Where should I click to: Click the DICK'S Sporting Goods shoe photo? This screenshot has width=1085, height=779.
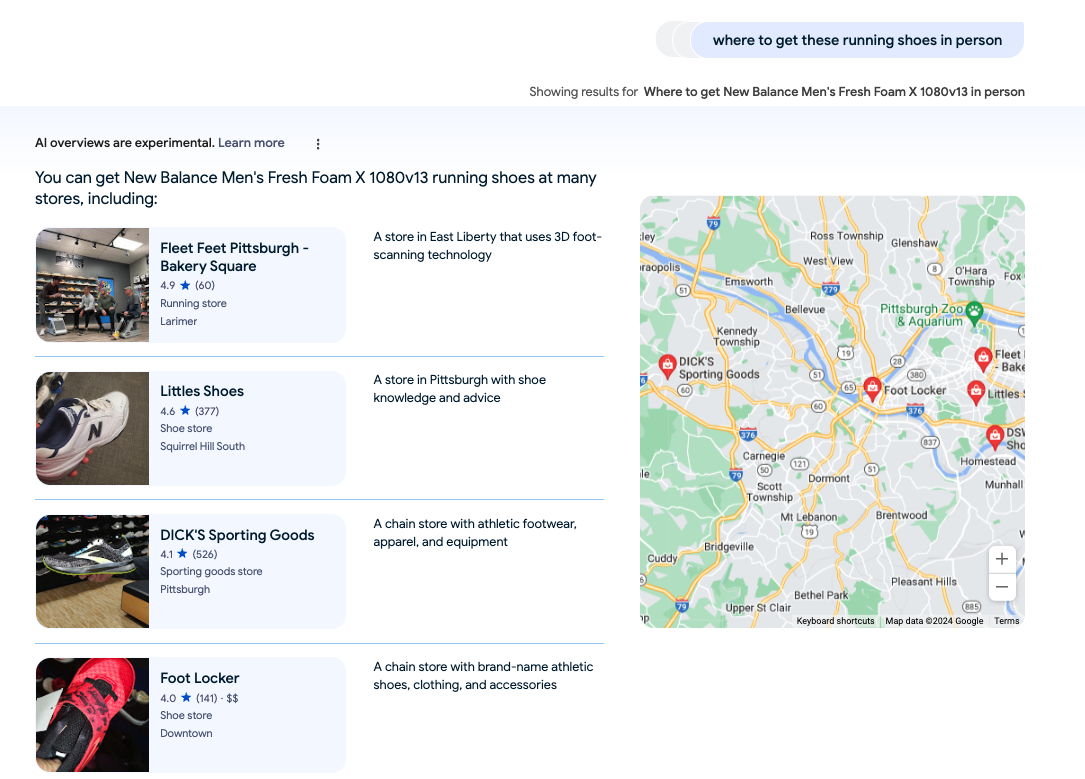[x=92, y=571]
